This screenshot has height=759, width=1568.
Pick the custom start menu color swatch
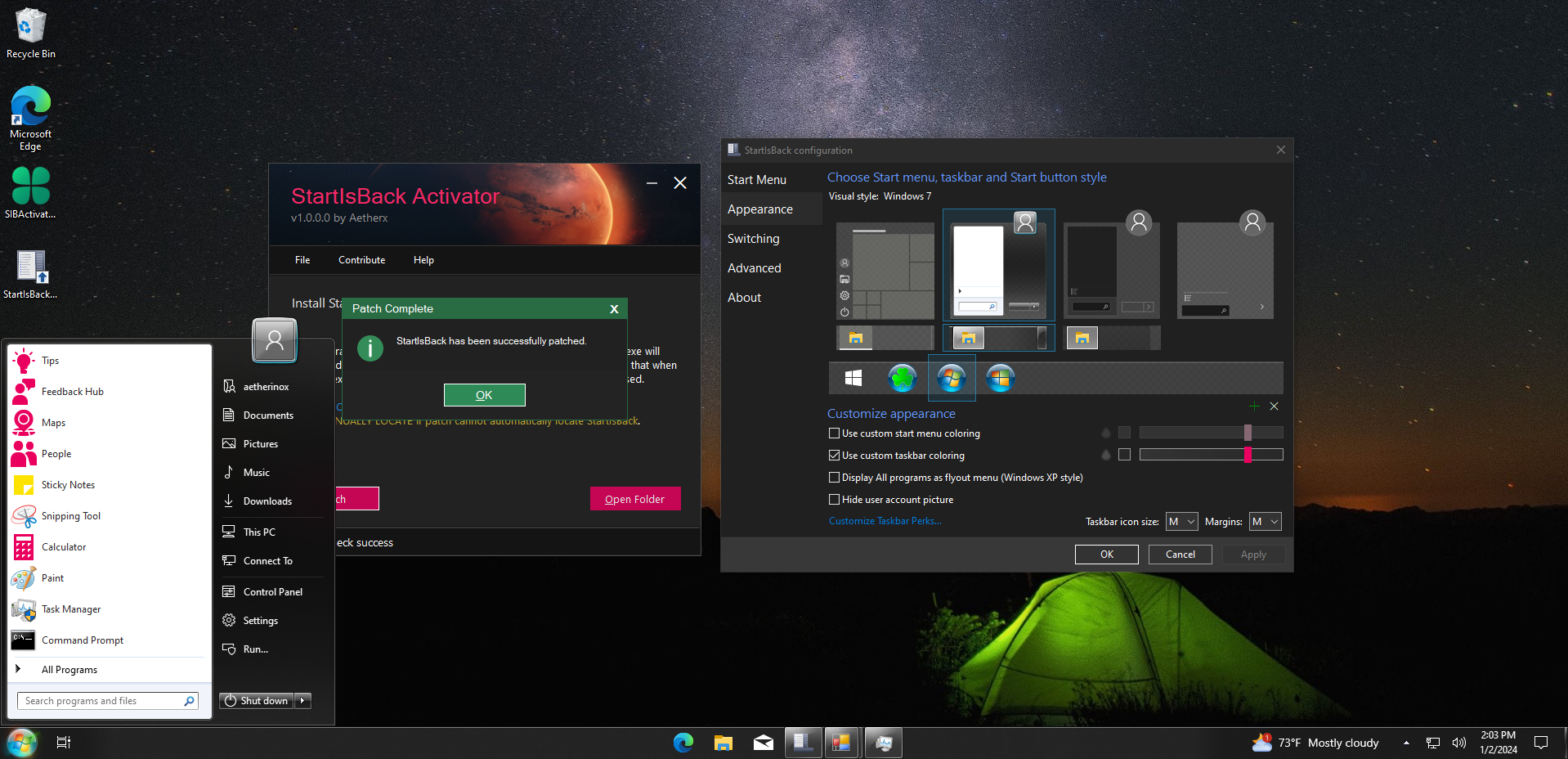pos(1125,433)
